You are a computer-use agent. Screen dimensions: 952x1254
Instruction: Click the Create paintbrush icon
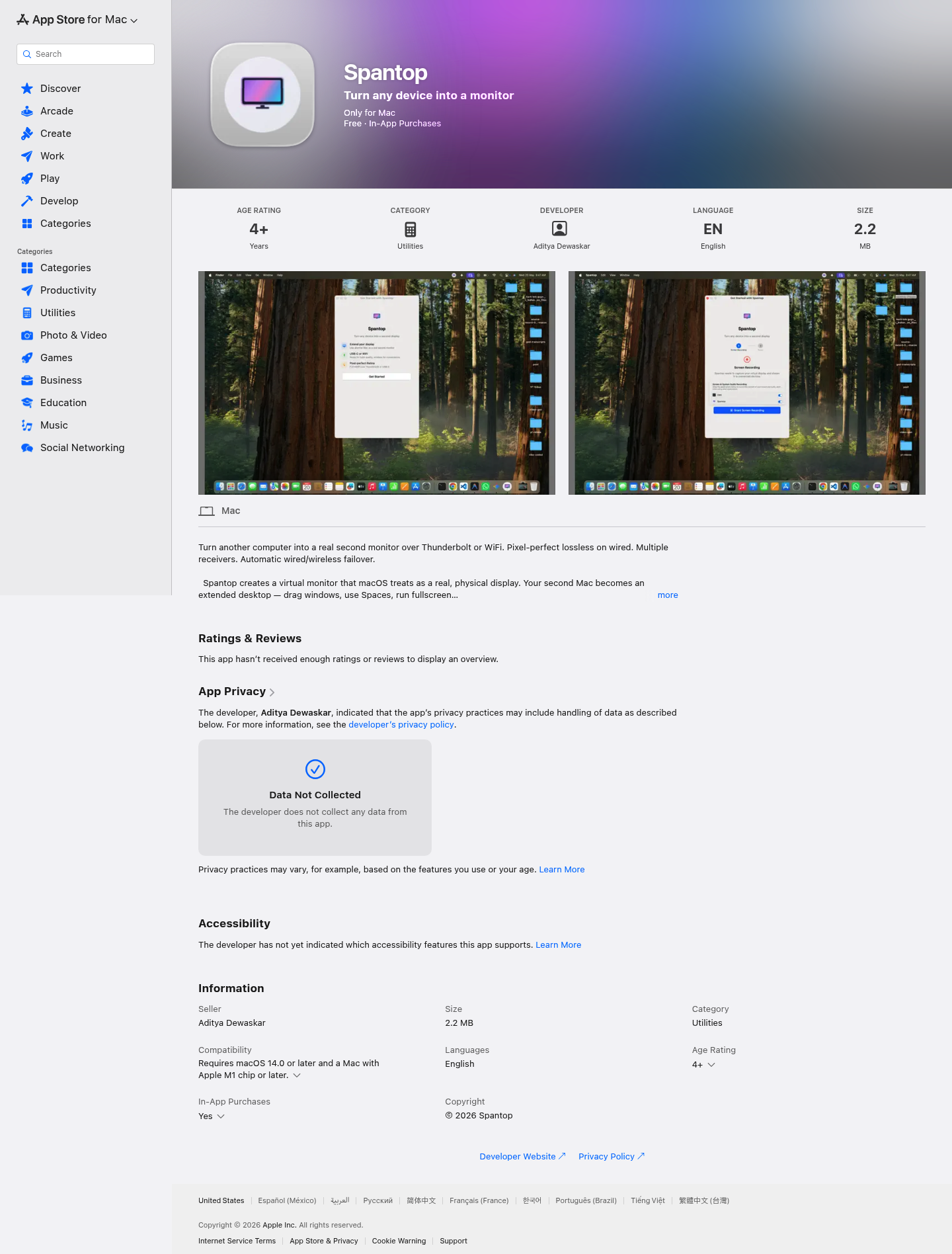coord(27,134)
